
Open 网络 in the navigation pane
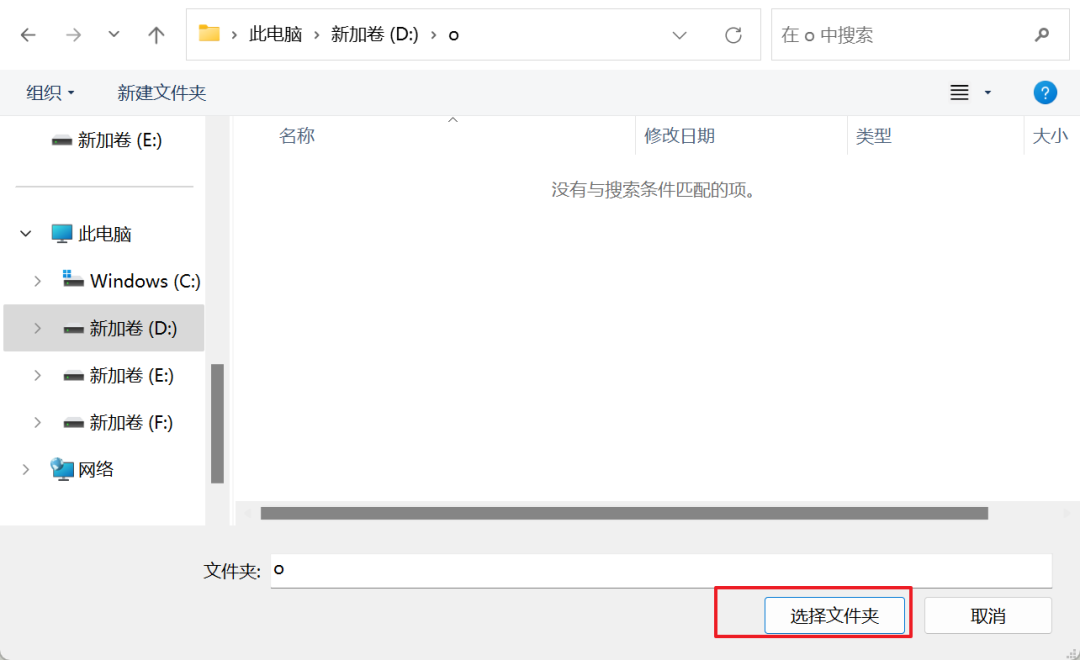point(94,468)
